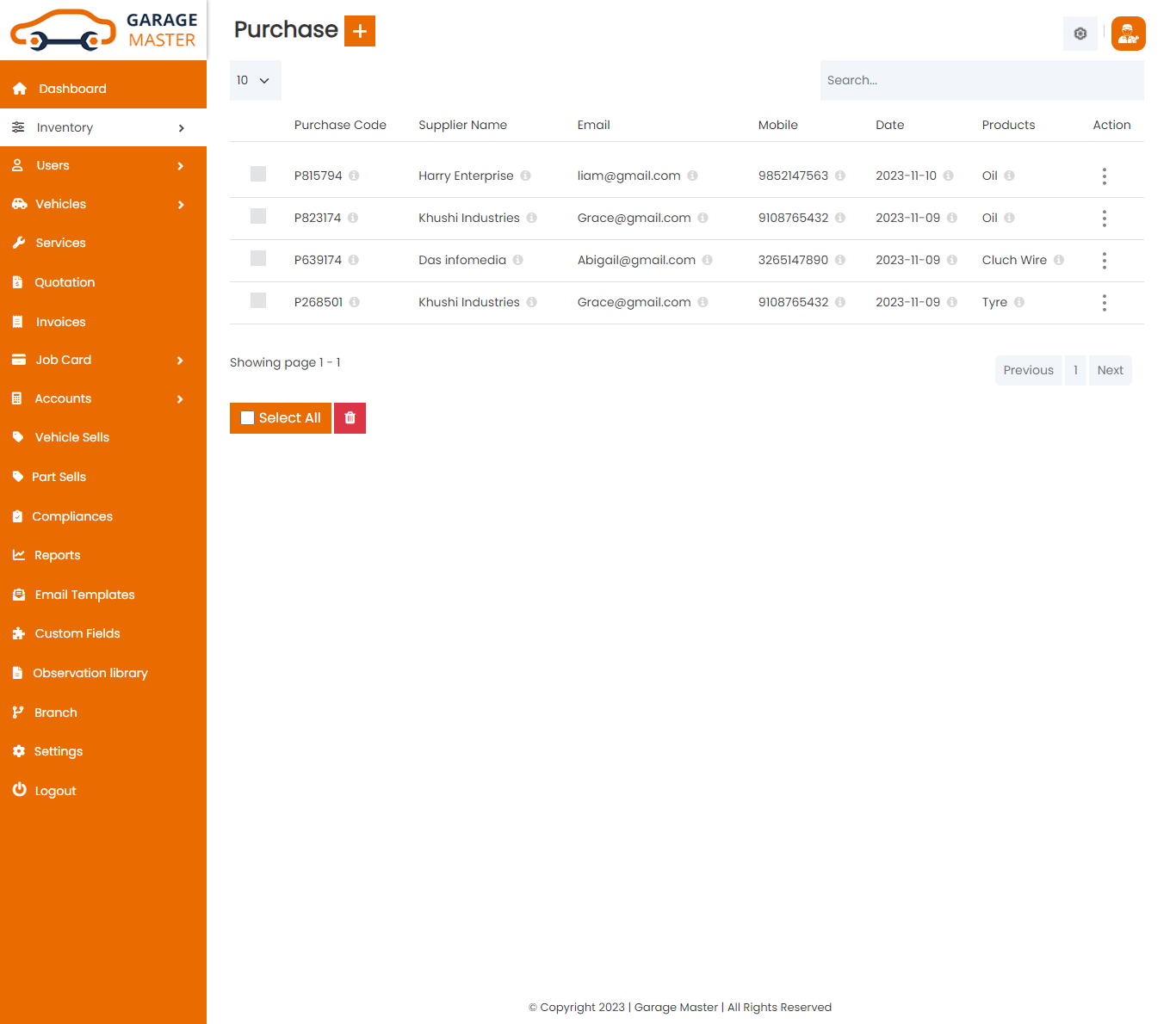The width and height of the screenshot is (1176, 1024).
Task: Click the orange add purchase plus icon
Action: pyautogui.click(x=360, y=31)
